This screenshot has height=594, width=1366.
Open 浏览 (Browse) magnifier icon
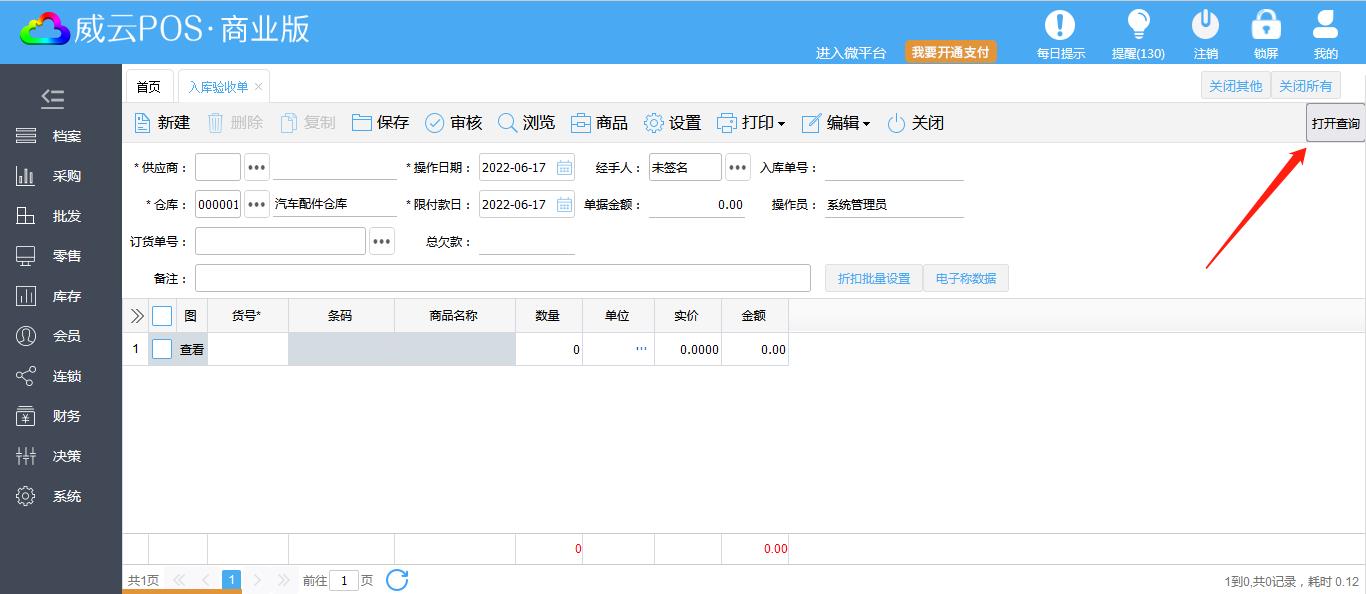pyautogui.click(x=508, y=123)
